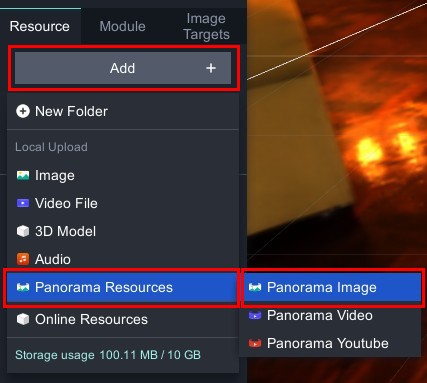This screenshot has height=383, width=427.
Task: Open the Image Targets tab
Action: (x=206, y=26)
